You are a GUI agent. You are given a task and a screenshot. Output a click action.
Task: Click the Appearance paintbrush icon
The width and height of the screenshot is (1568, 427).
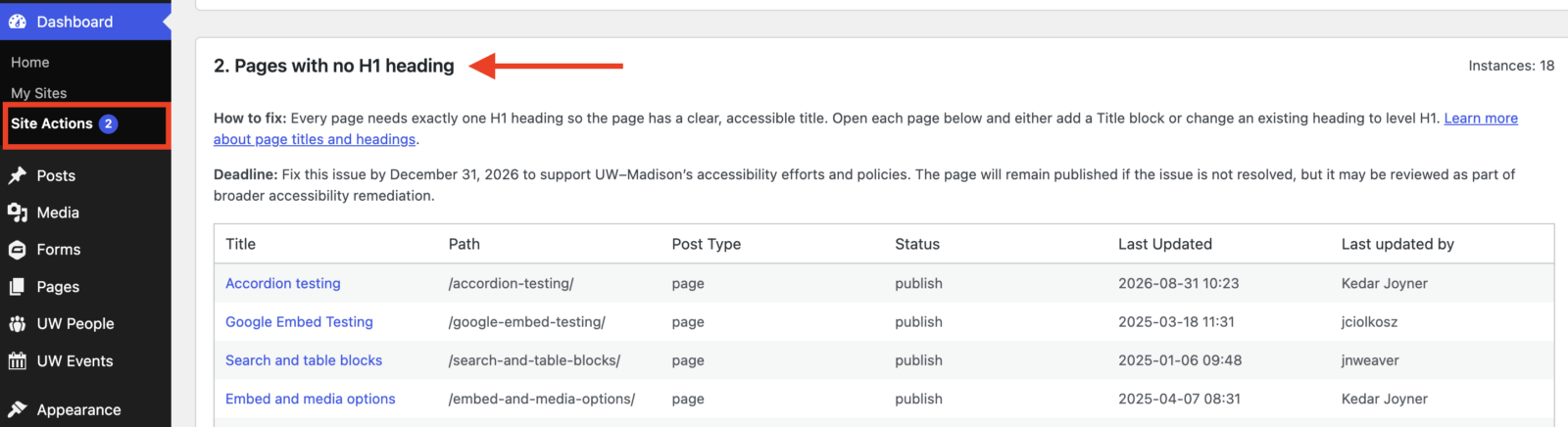coord(18,409)
